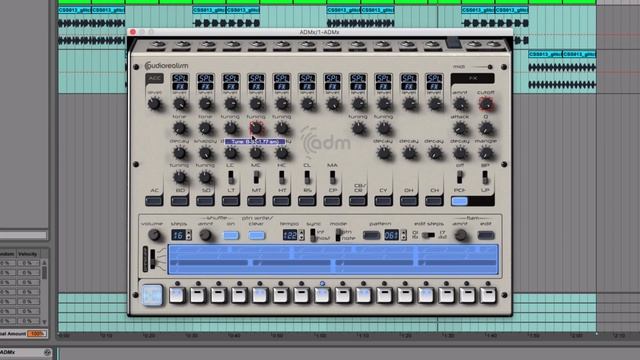The image size is (640, 360).
Task: Select the LT low tom instrument button
Action: [231, 201]
